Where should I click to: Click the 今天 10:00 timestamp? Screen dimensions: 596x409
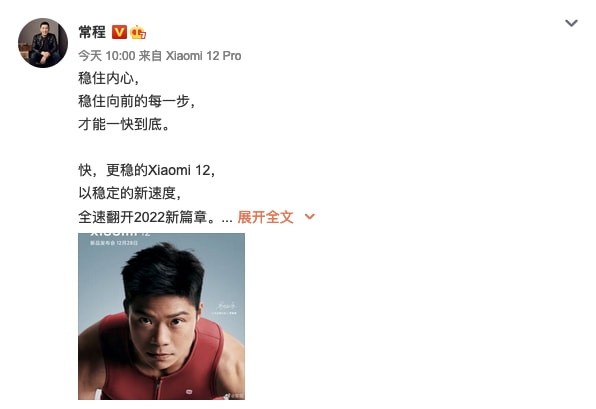[x=107, y=56]
